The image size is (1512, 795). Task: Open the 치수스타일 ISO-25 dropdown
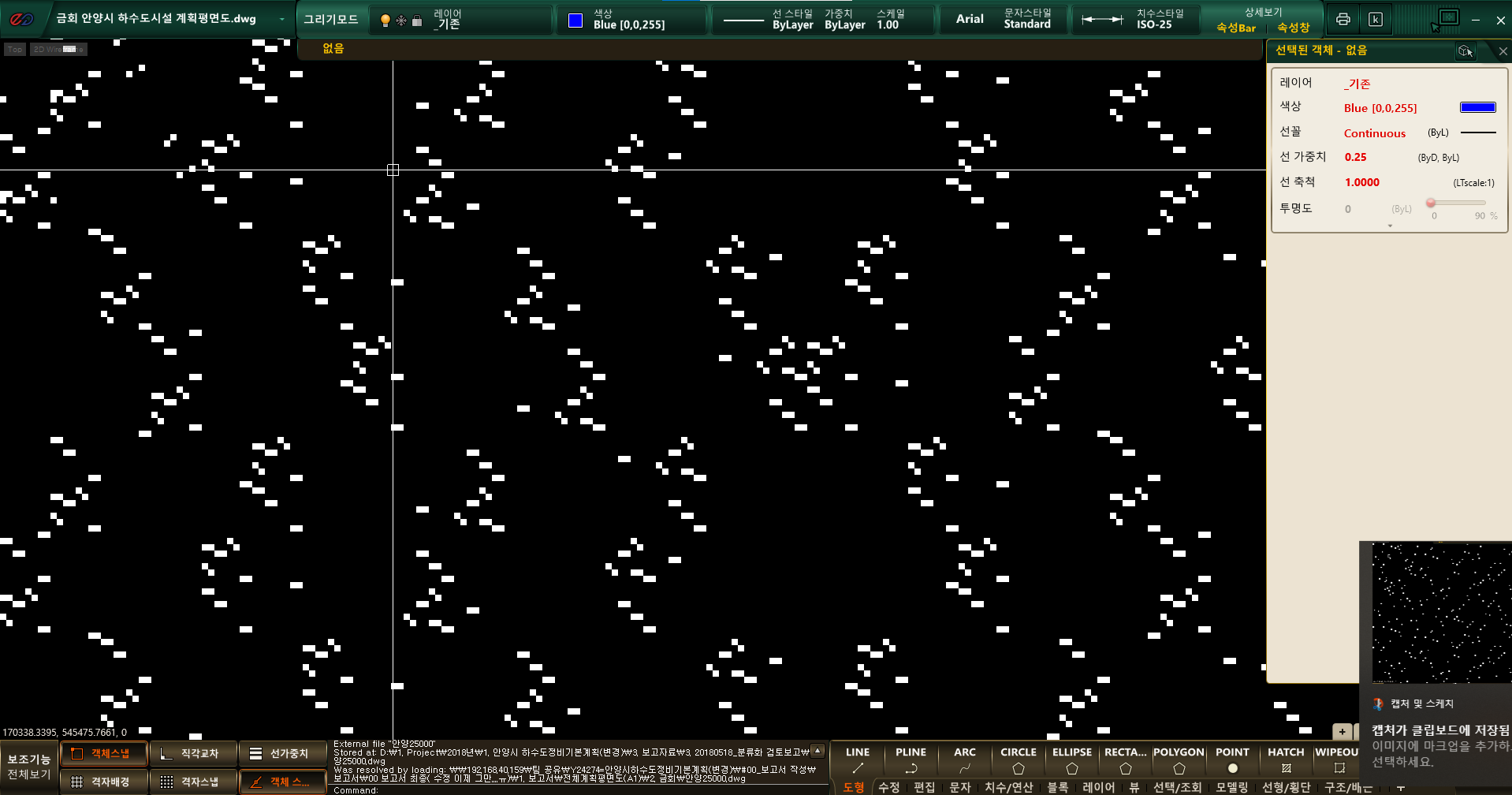(x=1135, y=20)
